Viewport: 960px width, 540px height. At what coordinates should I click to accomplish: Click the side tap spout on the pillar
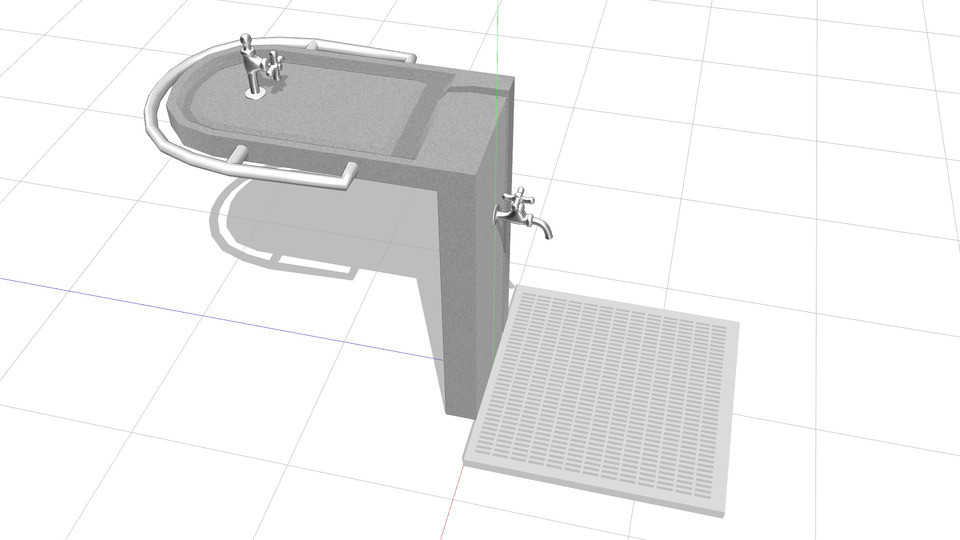click(x=541, y=228)
